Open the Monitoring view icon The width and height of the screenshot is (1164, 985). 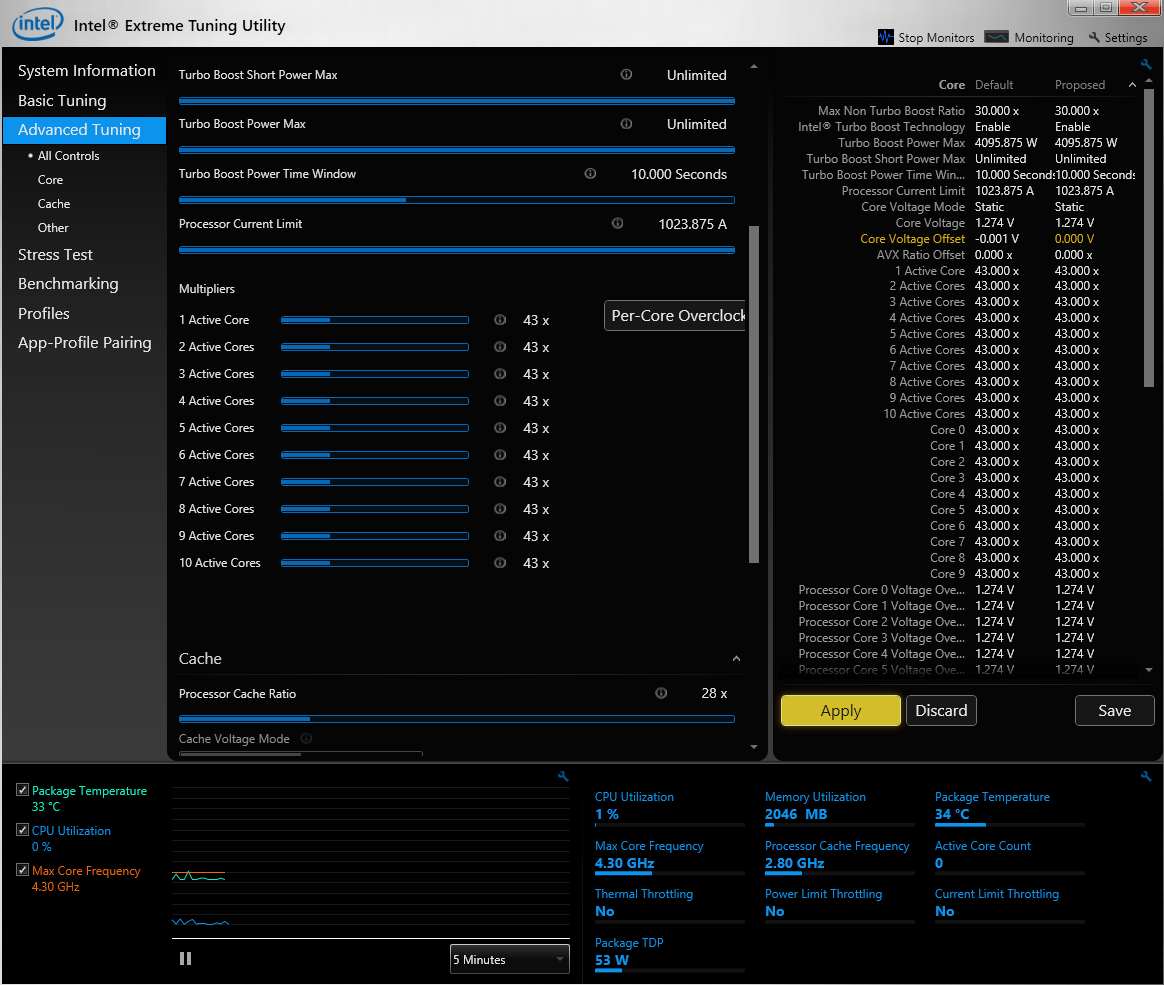point(996,37)
